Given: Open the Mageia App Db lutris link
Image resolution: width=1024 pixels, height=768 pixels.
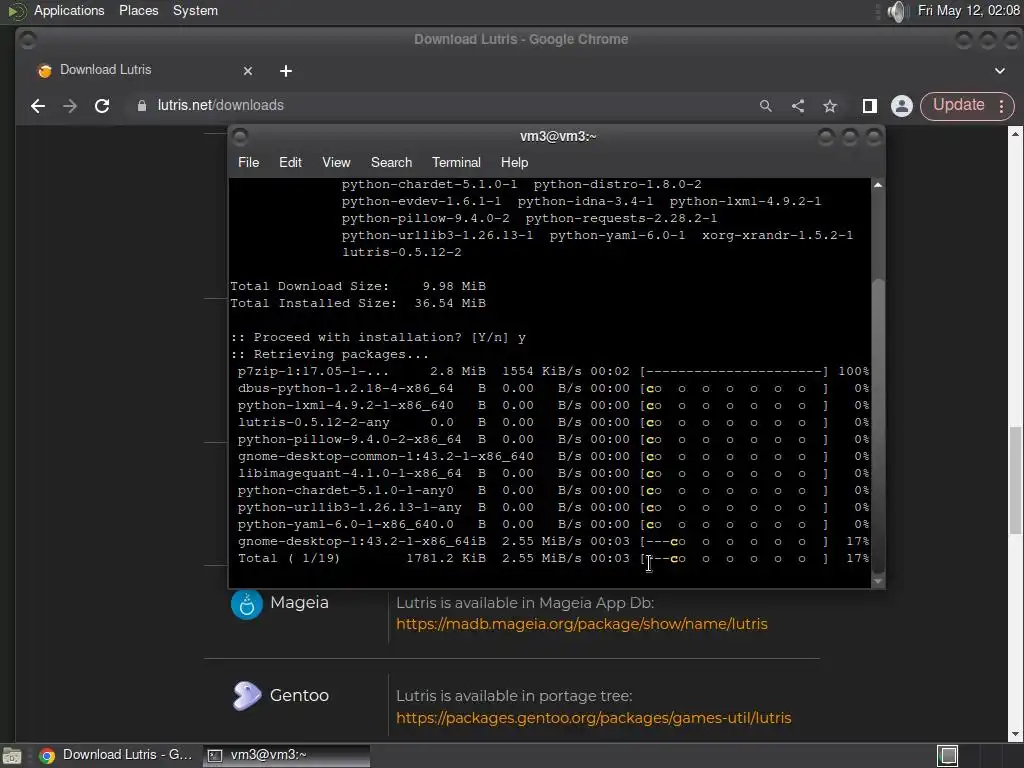Looking at the screenshot, I should tap(581, 624).
